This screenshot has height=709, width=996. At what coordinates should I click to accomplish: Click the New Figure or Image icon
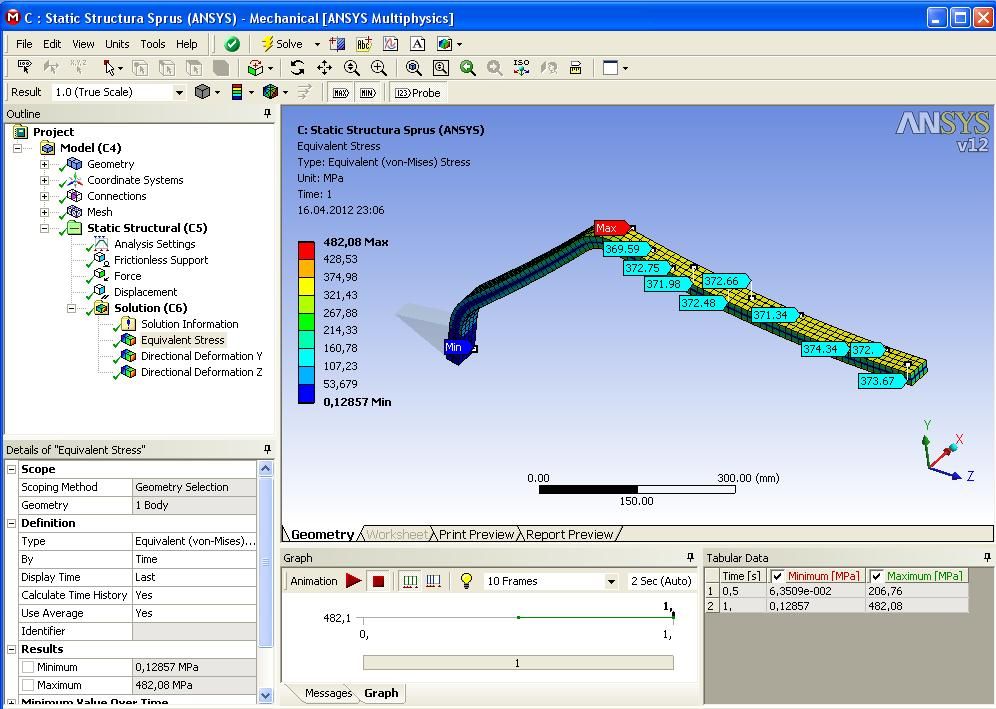point(445,44)
